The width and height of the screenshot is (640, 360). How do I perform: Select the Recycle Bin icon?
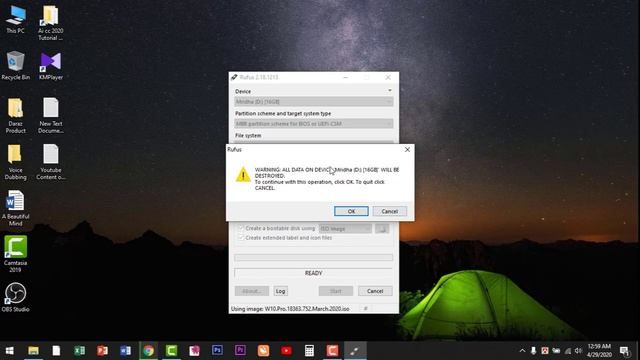[x=16, y=65]
